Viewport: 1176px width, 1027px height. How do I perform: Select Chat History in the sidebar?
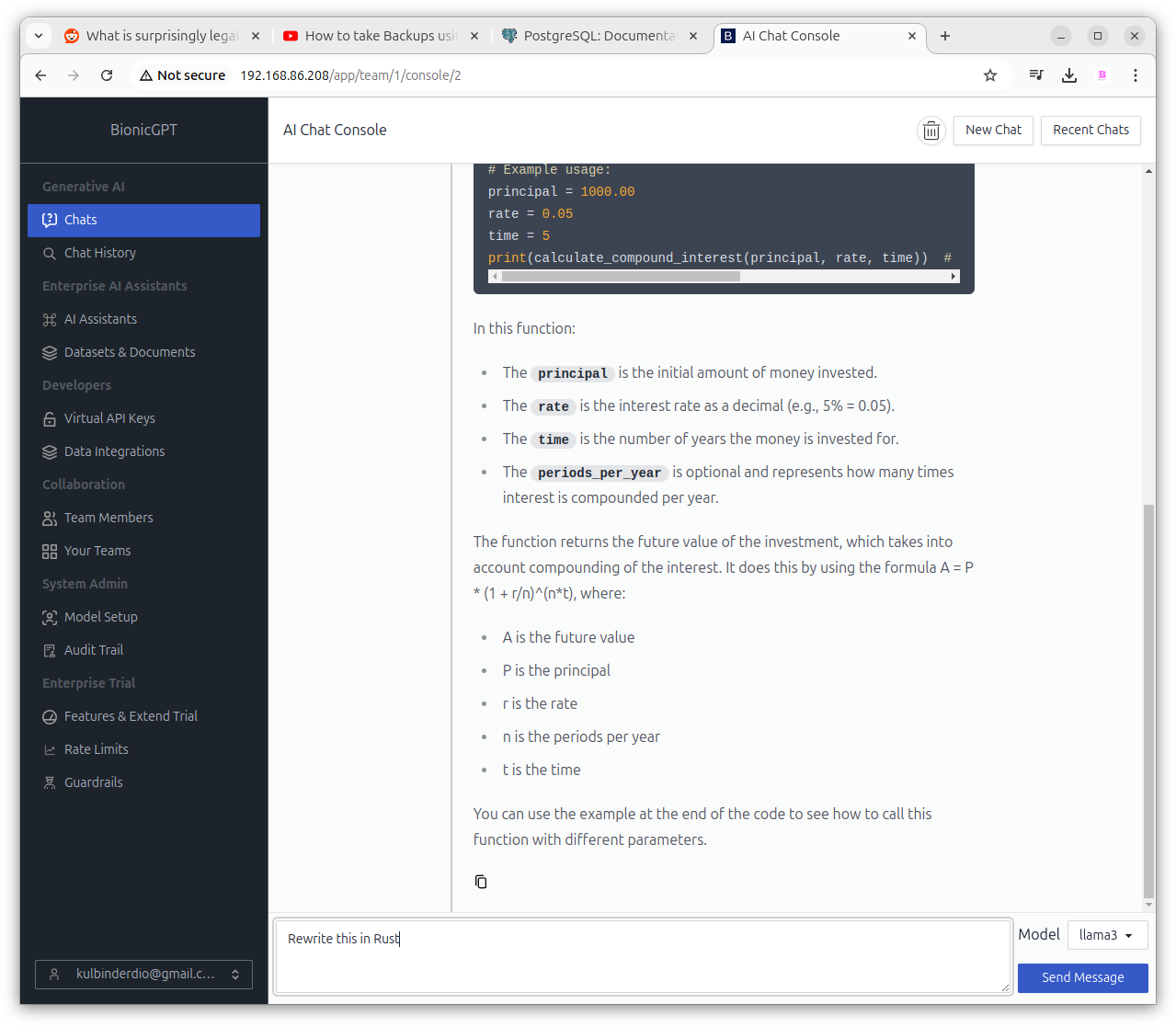click(x=99, y=253)
